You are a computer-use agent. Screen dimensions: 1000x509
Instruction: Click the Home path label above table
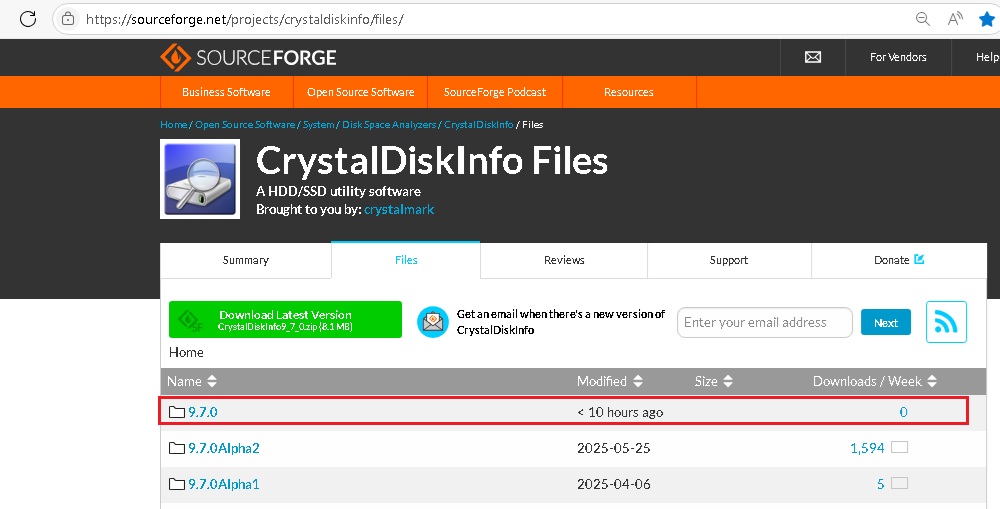(186, 352)
